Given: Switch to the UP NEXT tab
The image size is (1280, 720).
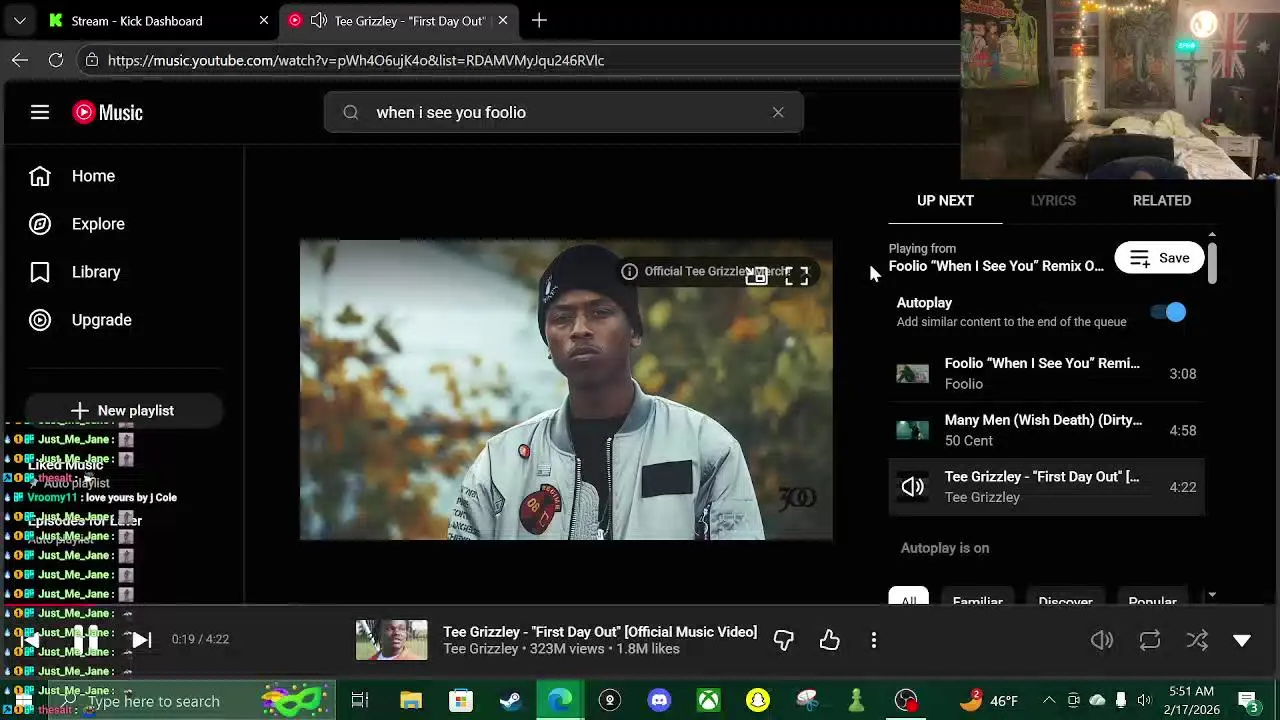Looking at the screenshot, I should [945, 200].
